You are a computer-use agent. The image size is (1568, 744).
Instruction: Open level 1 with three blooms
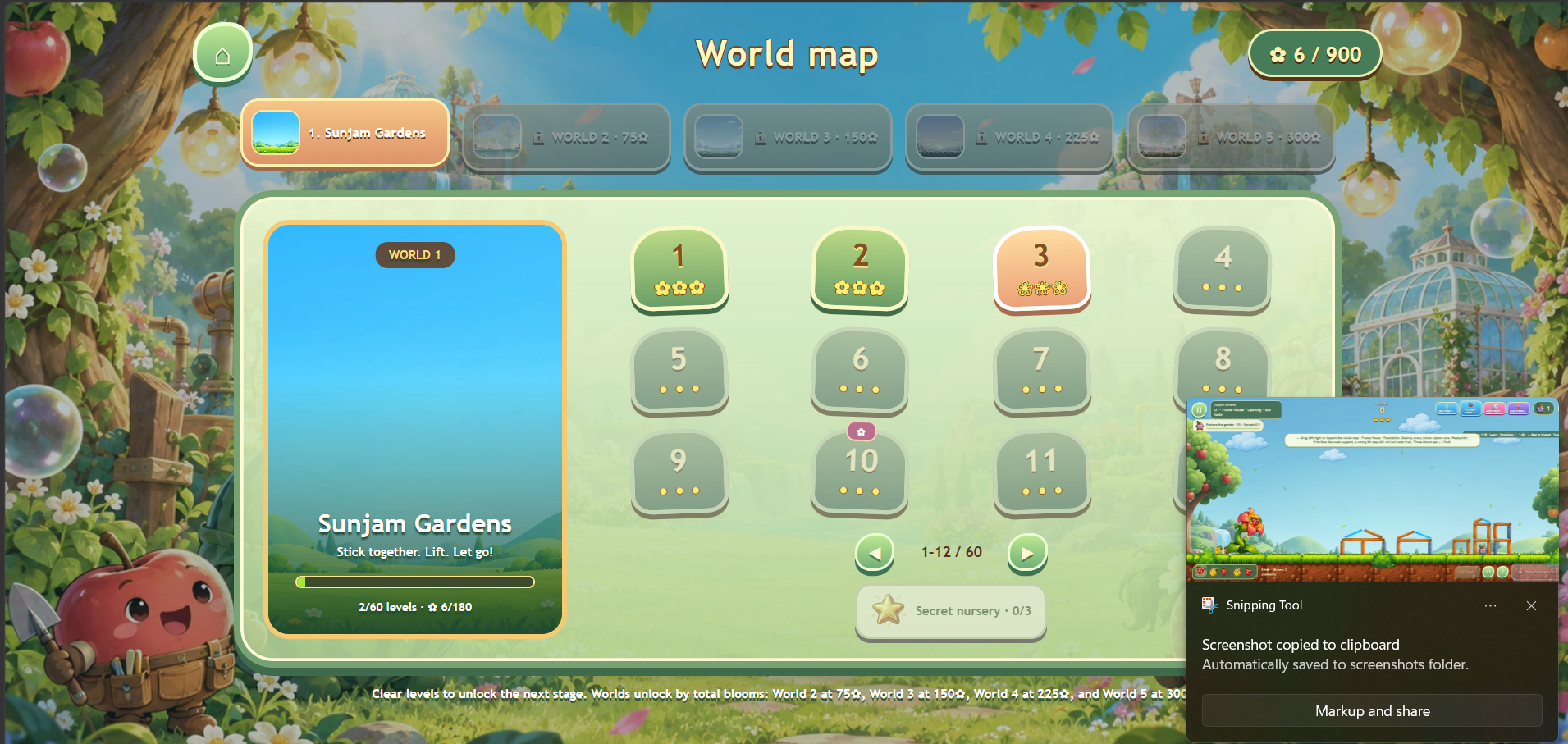click(x=679, y=269)
